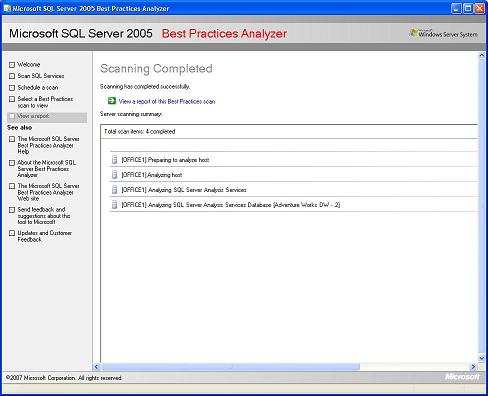Click the horizontal scrollbar left arrow
Screen dimensions: 488x396
pos(97,367)
